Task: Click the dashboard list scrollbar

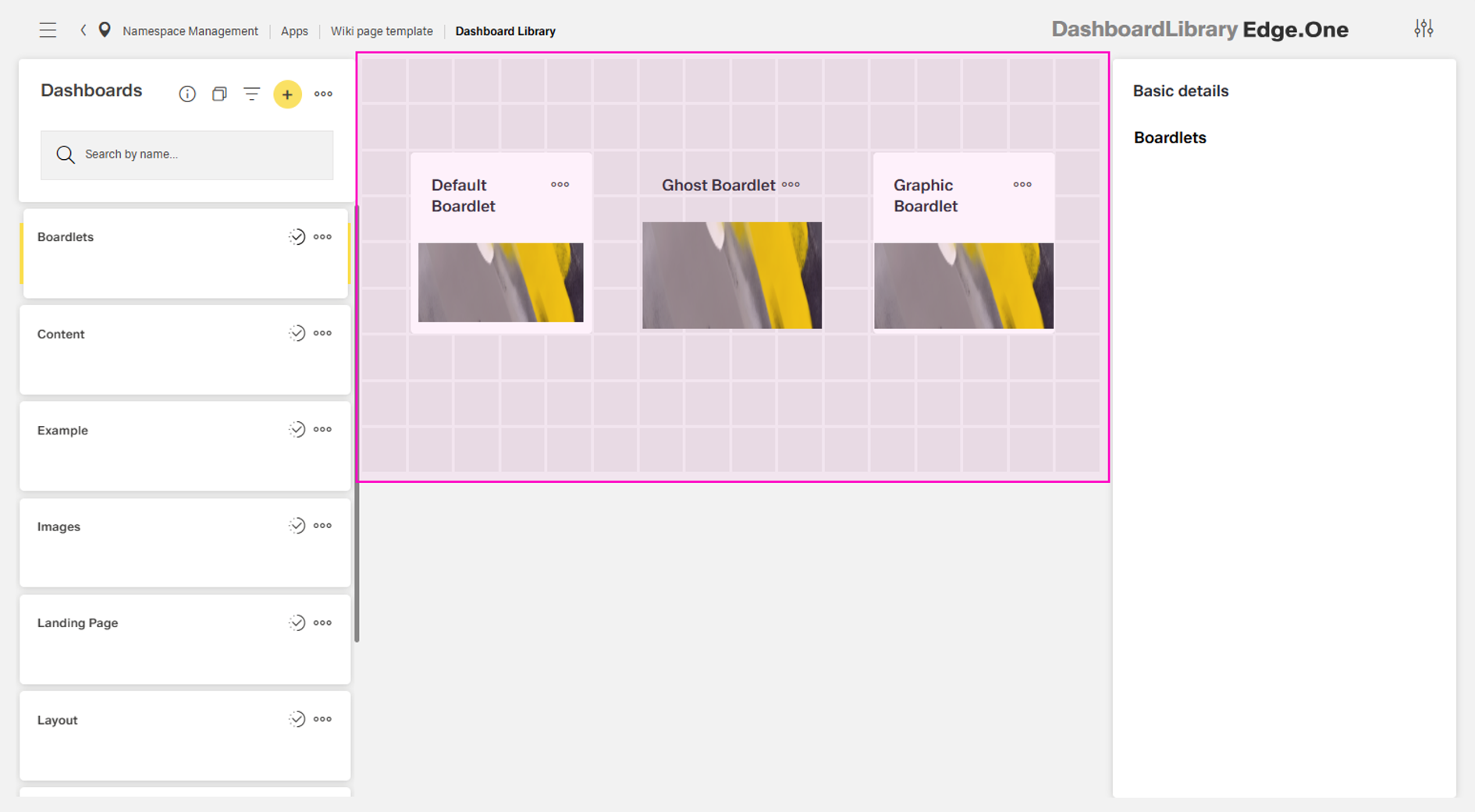Action: coord(357,421)
